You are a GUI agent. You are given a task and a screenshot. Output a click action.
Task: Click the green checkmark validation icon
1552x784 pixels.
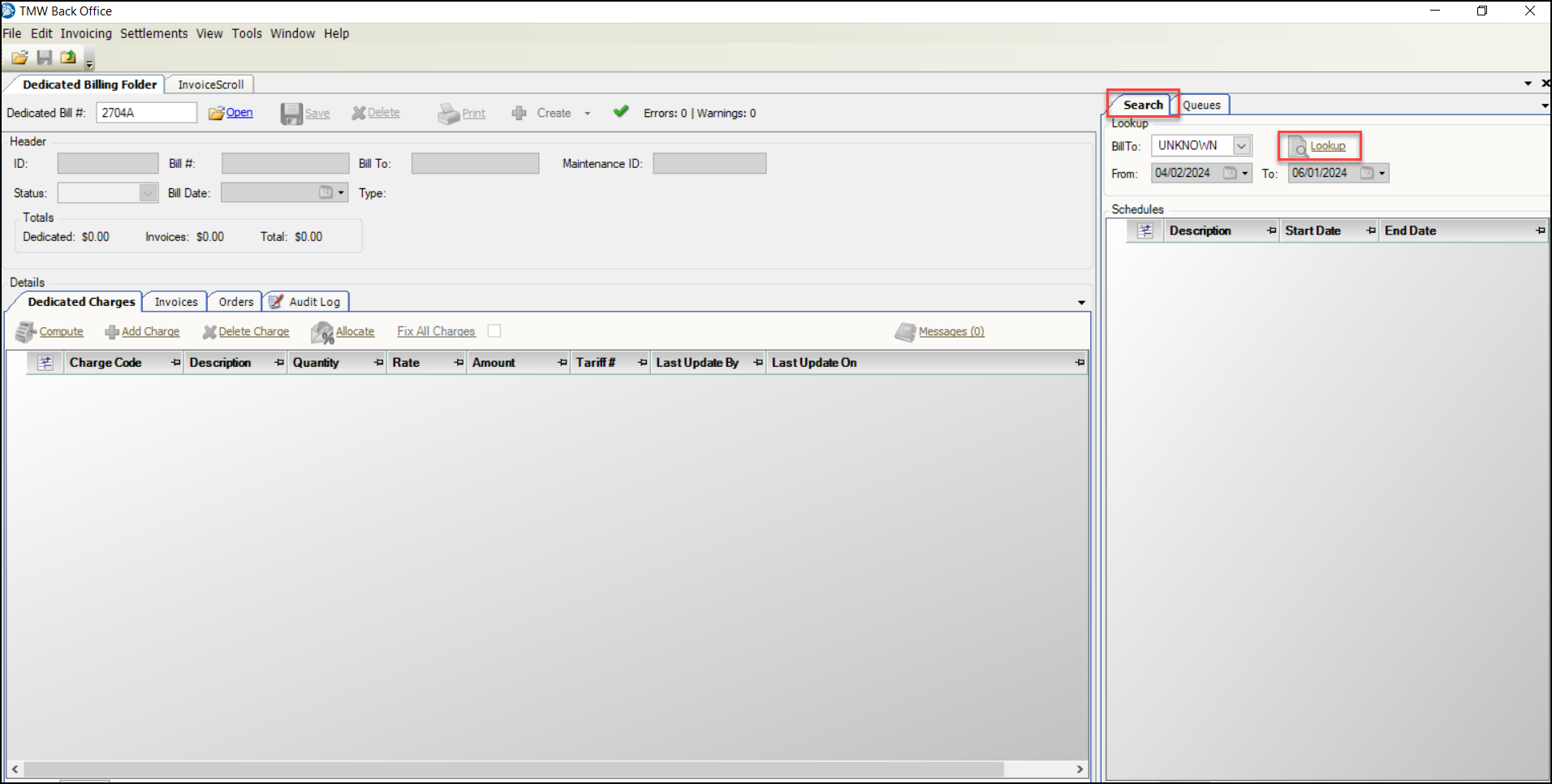[621, 112]
